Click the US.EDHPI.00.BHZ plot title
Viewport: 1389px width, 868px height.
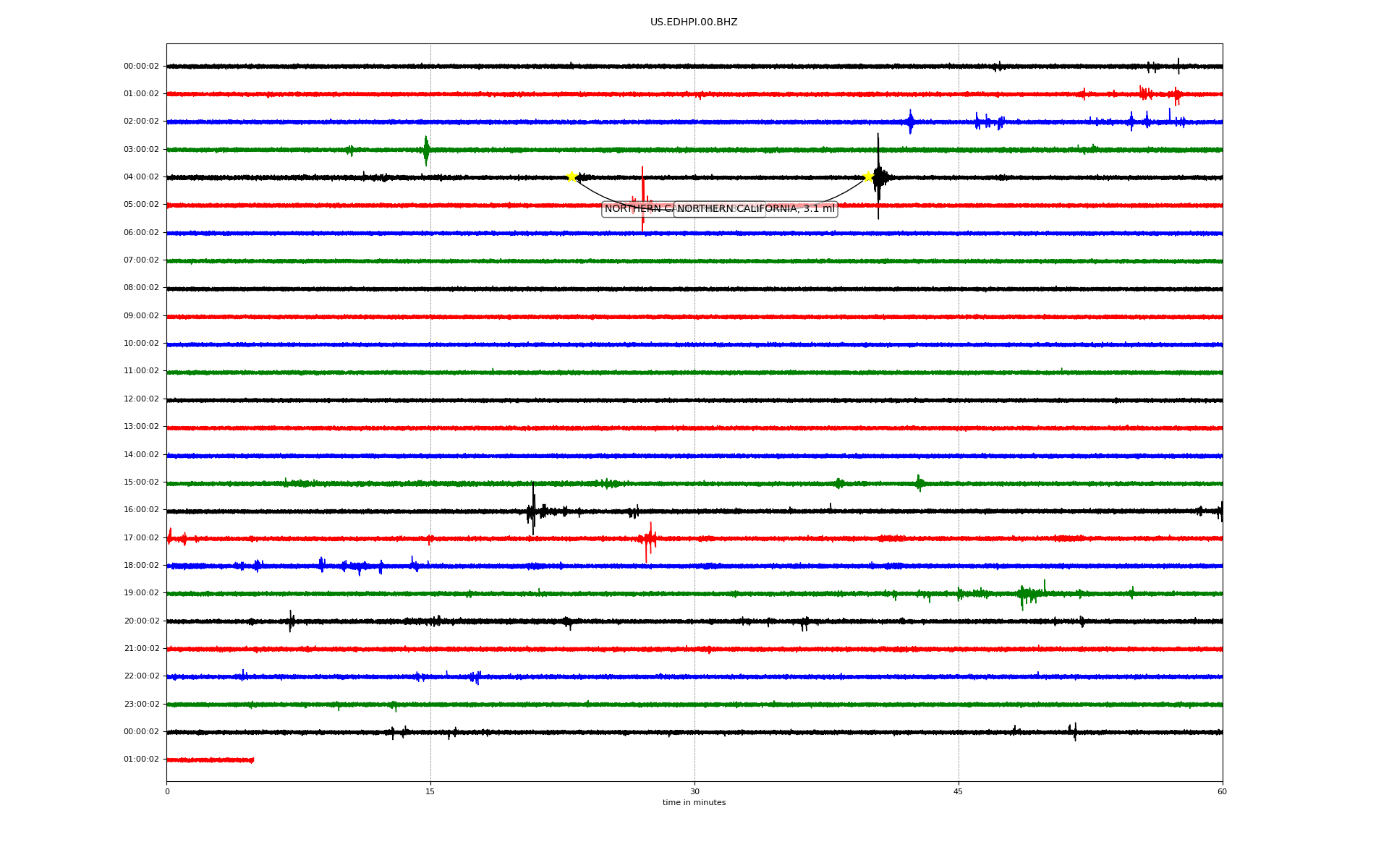[693, 22]
